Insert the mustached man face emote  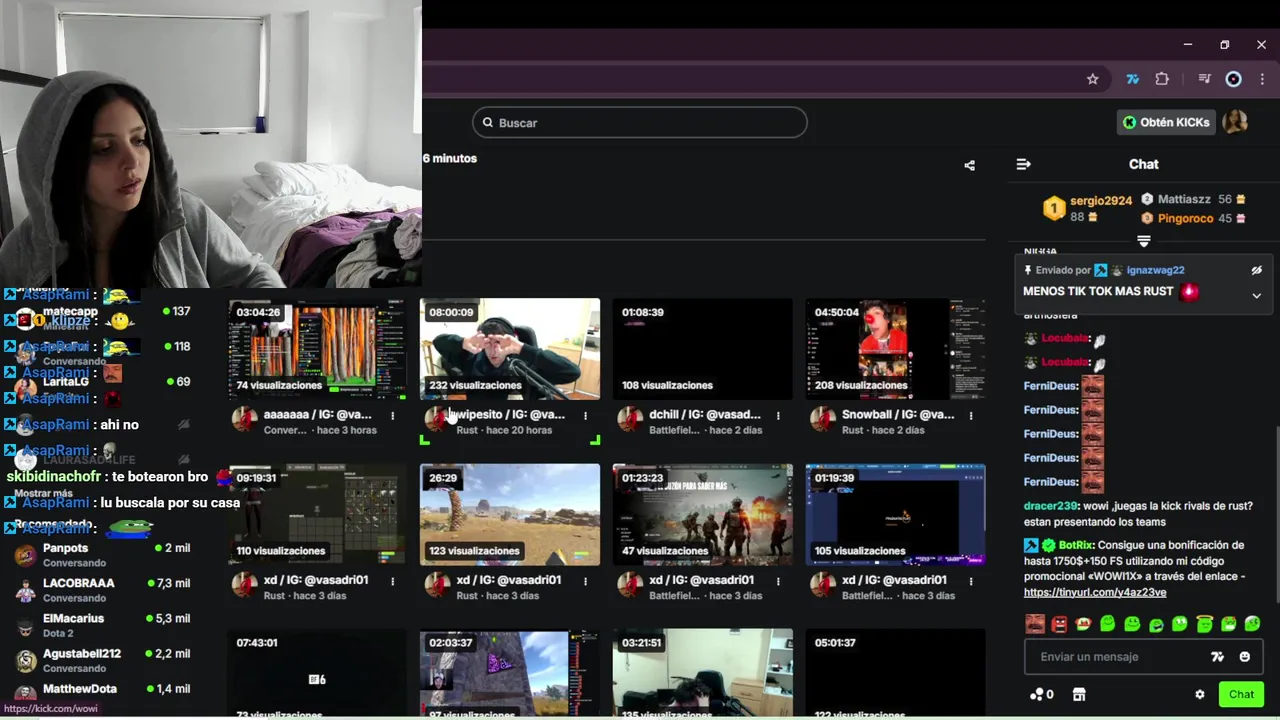click(1034, 624)
